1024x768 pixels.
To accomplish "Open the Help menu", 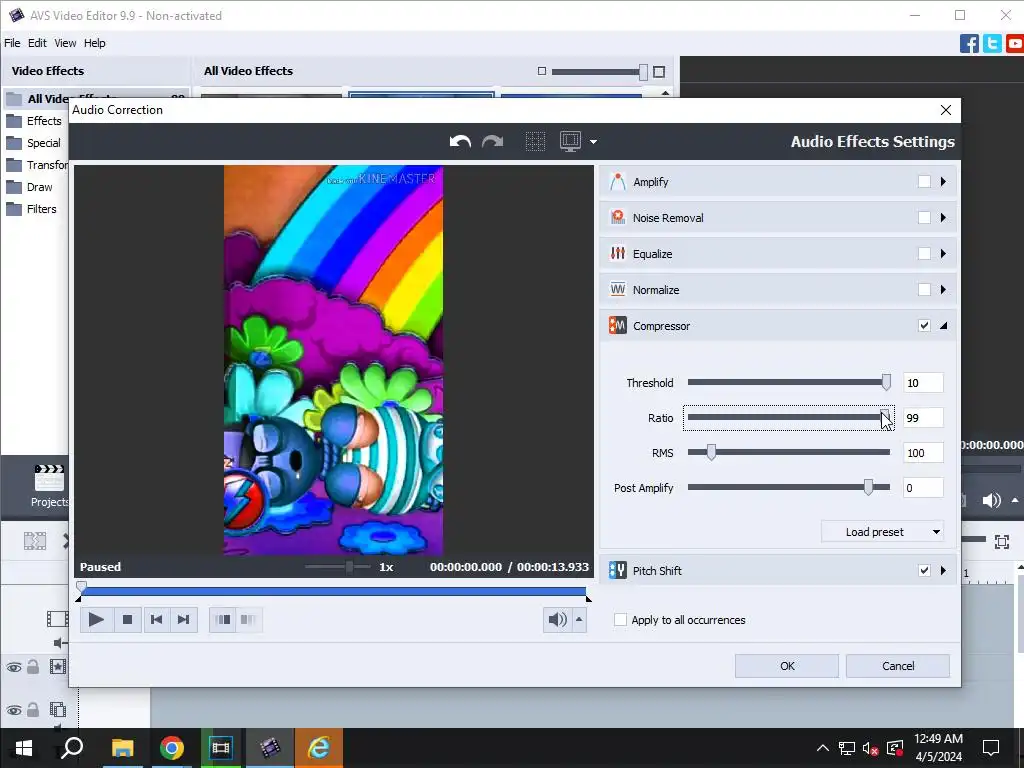I will pos(94,43).
